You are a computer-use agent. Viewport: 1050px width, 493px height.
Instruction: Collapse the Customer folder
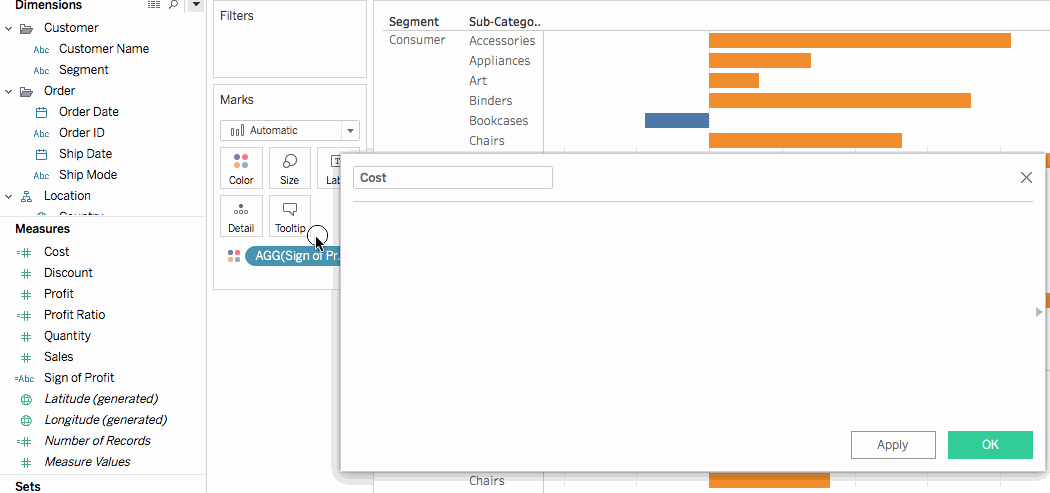(x=9, y=28)
